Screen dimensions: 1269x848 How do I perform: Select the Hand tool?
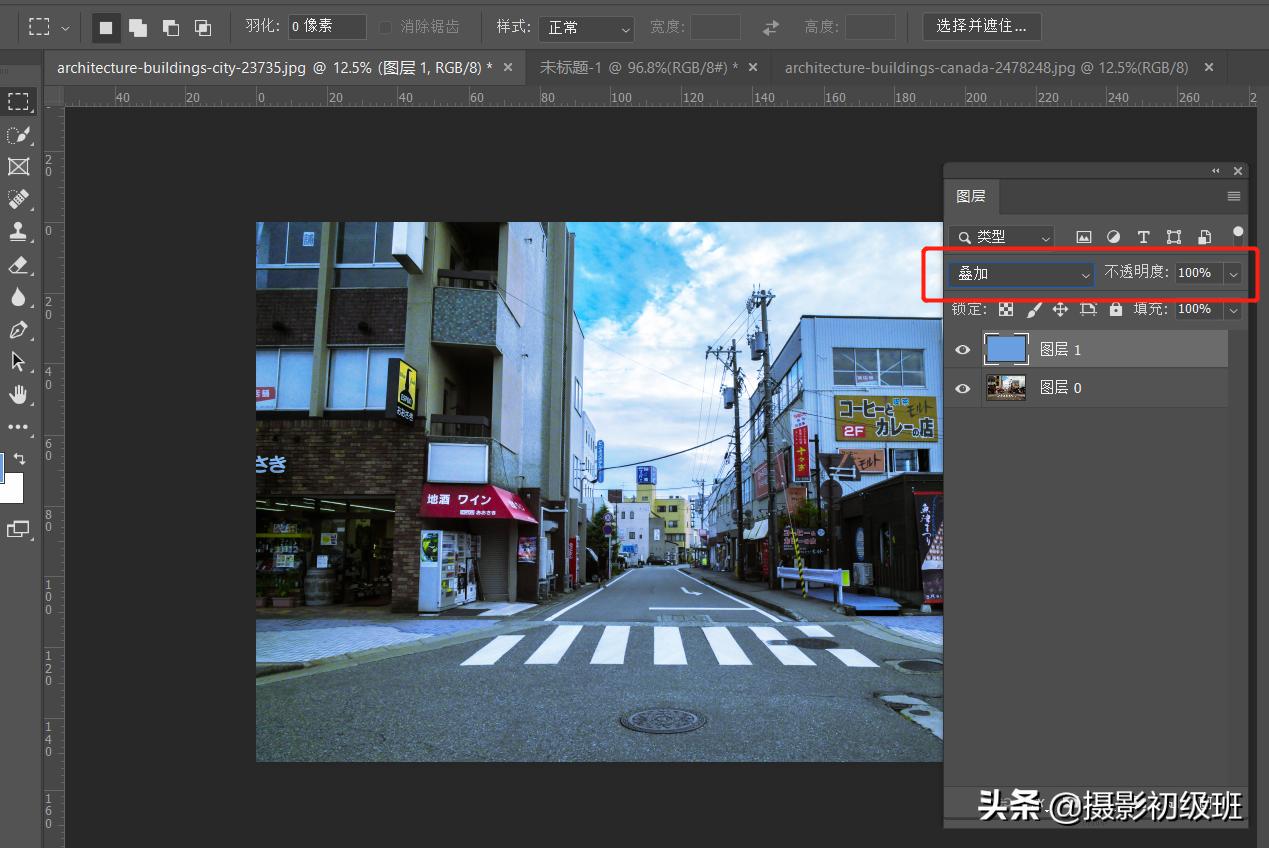[x=18, y=394]
